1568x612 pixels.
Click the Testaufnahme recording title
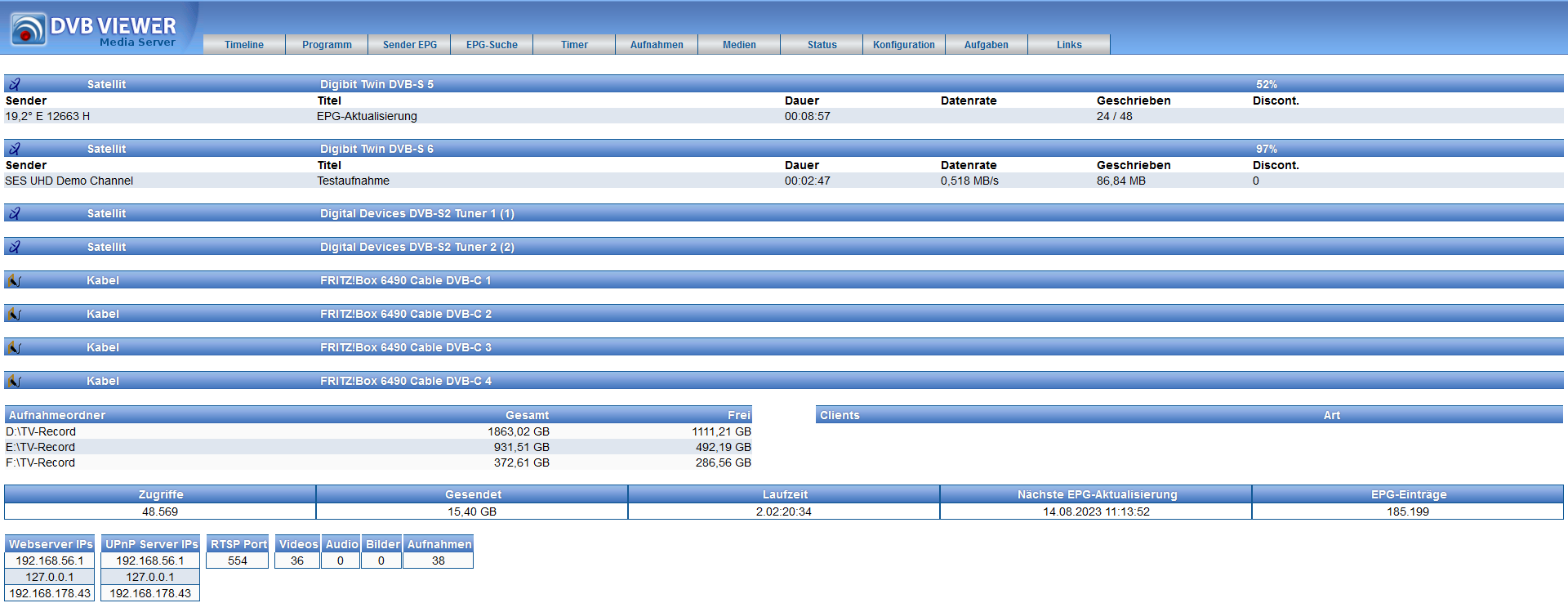click(353, 181)
